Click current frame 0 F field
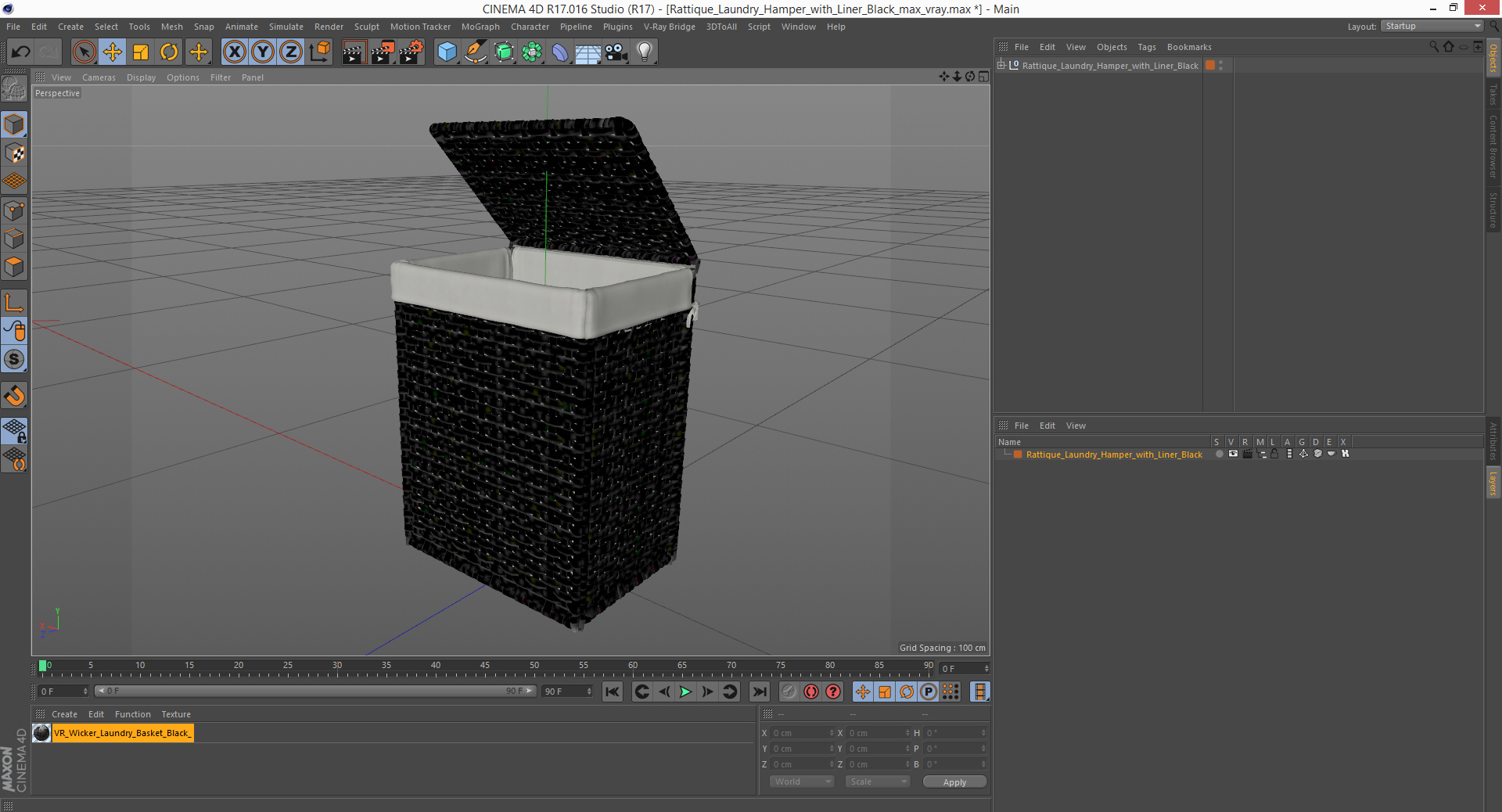Screen dimensions: 1502x812 pos(63,692)
